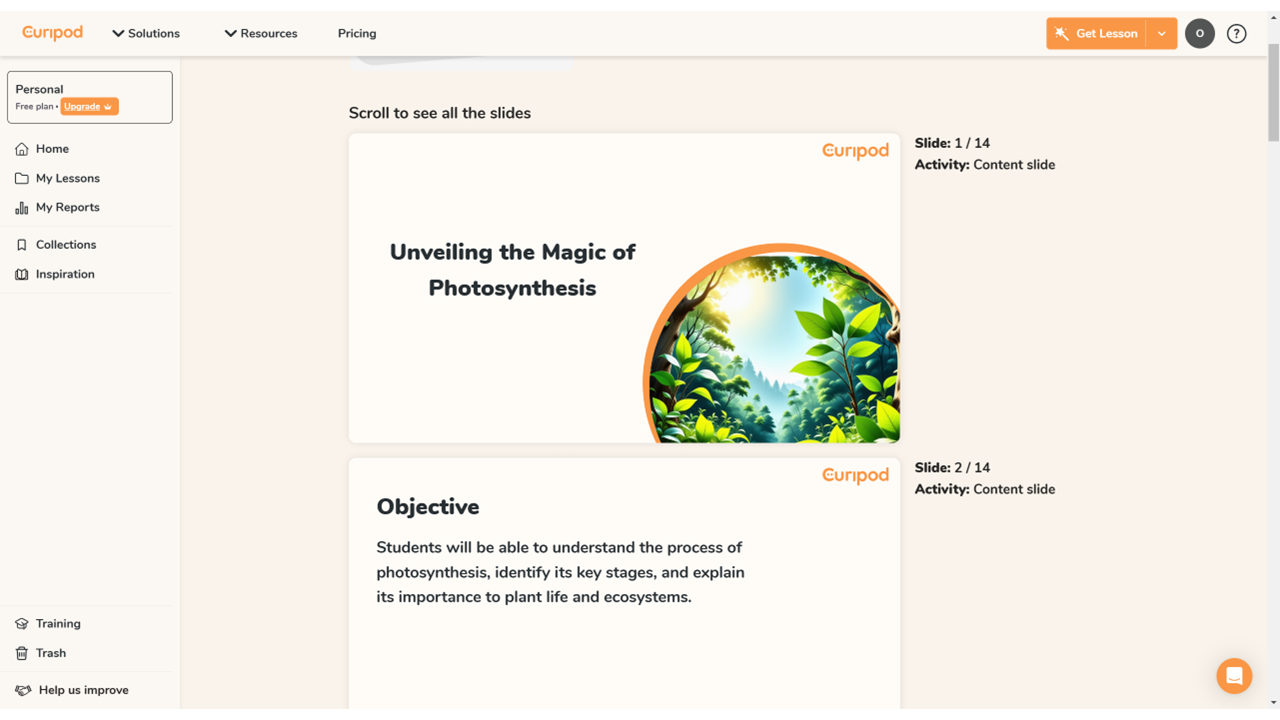Click the Training graduation cap icon

click(22, 624)
